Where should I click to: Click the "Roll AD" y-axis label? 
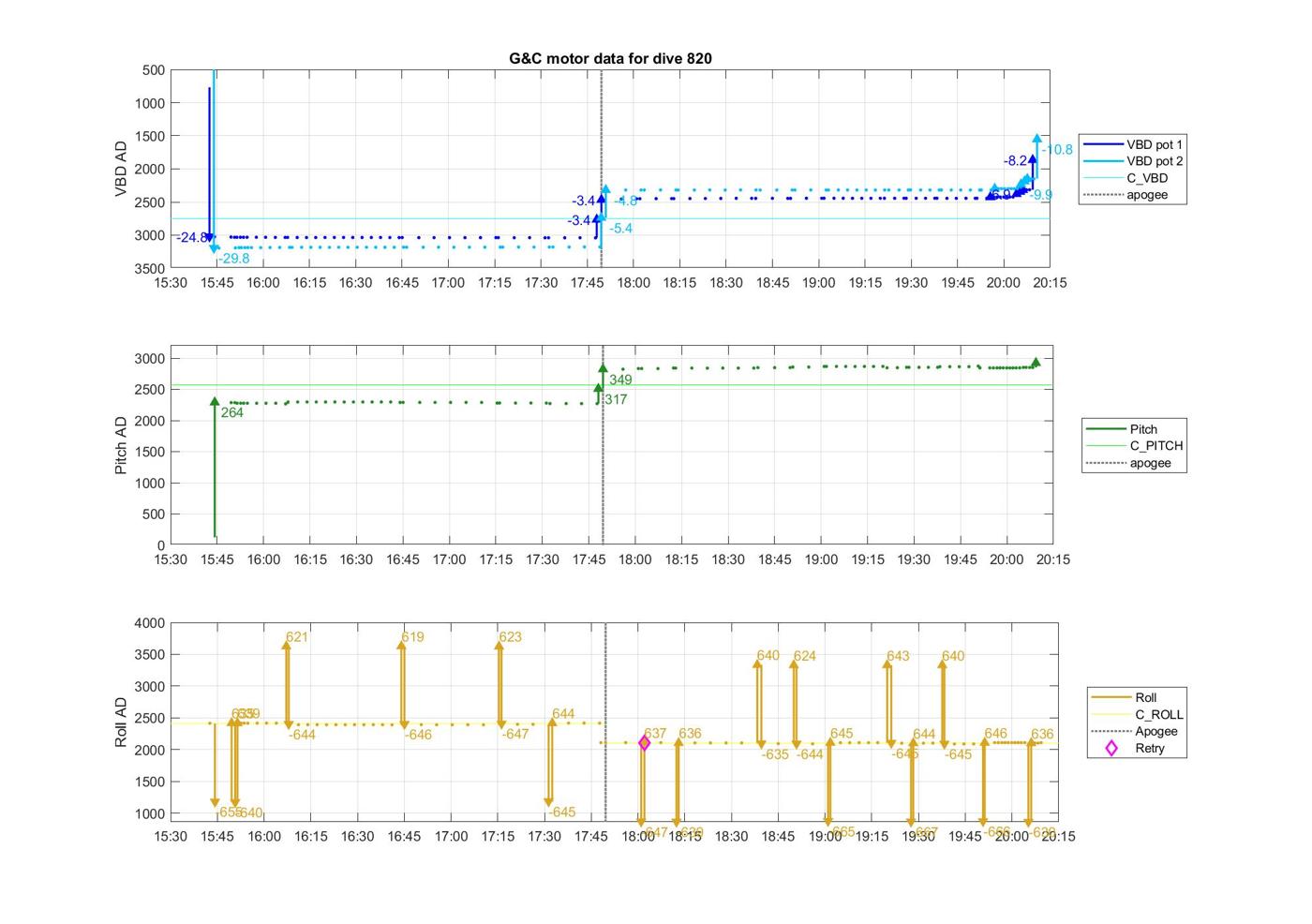121,723
